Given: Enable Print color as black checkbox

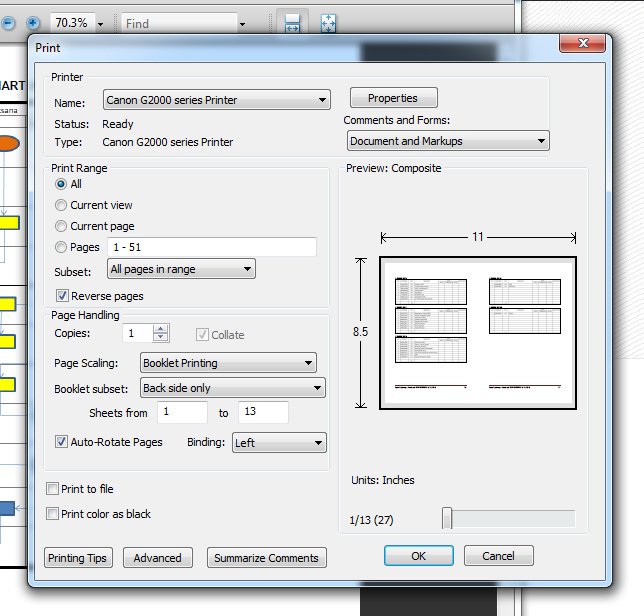Looking at the screenshot, I should (52, 514).
